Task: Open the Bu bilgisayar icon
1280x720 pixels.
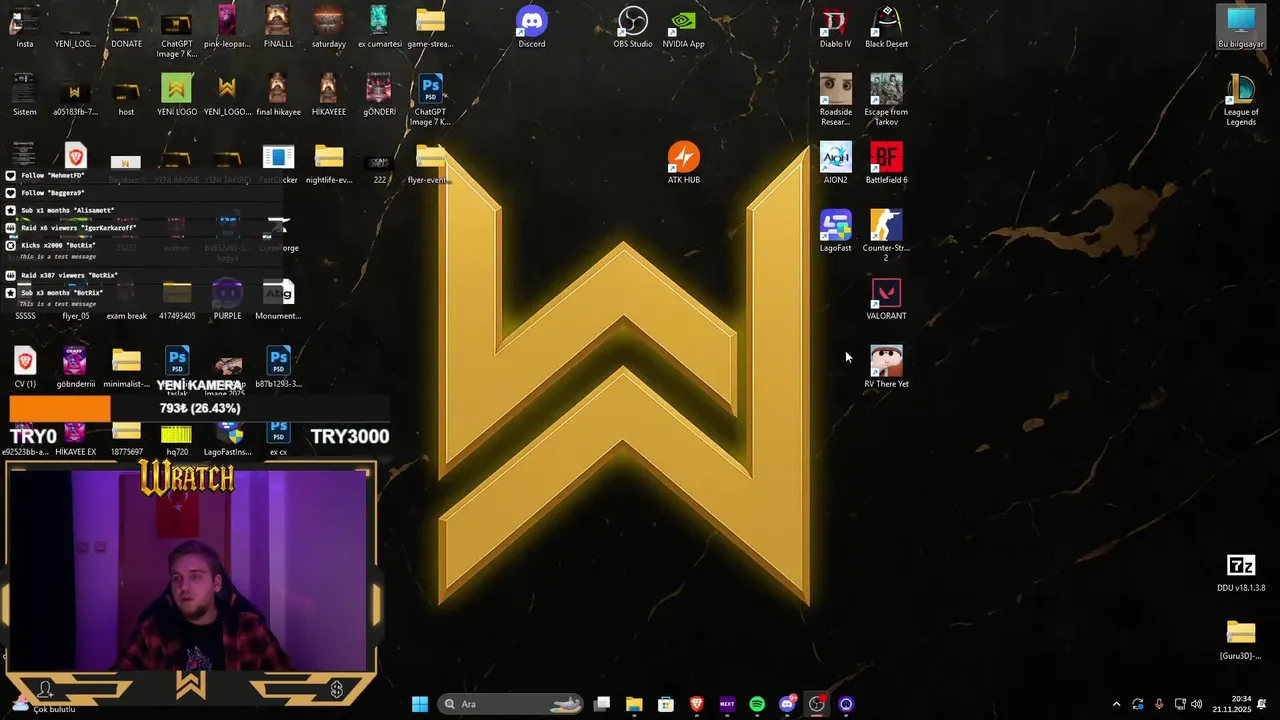Action: coord(1241,27)
